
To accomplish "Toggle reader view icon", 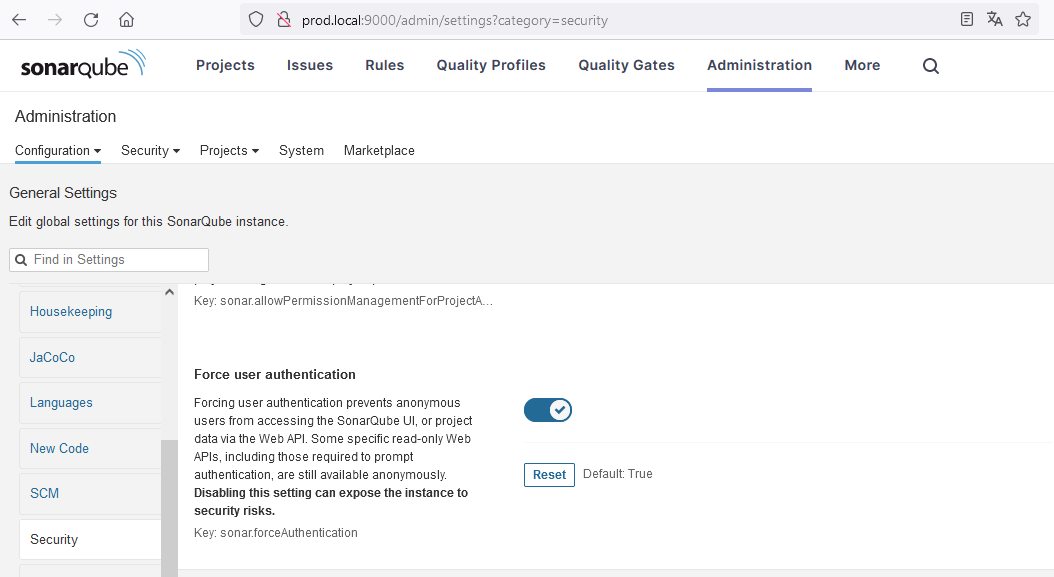I will [x=967, y=20].
